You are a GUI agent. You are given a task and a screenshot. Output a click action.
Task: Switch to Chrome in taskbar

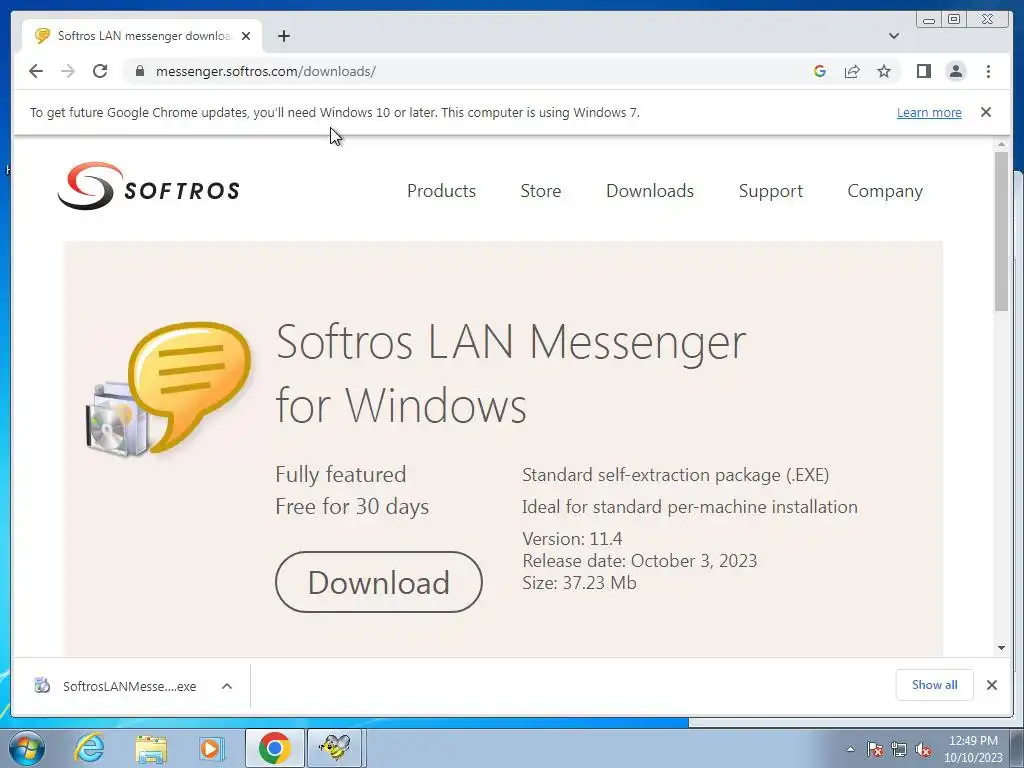coord(274,748)
